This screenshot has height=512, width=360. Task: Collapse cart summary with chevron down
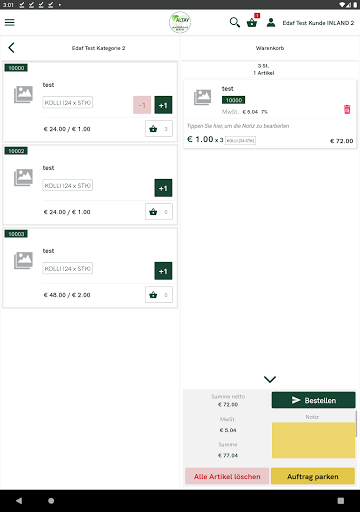click(270, 379)
